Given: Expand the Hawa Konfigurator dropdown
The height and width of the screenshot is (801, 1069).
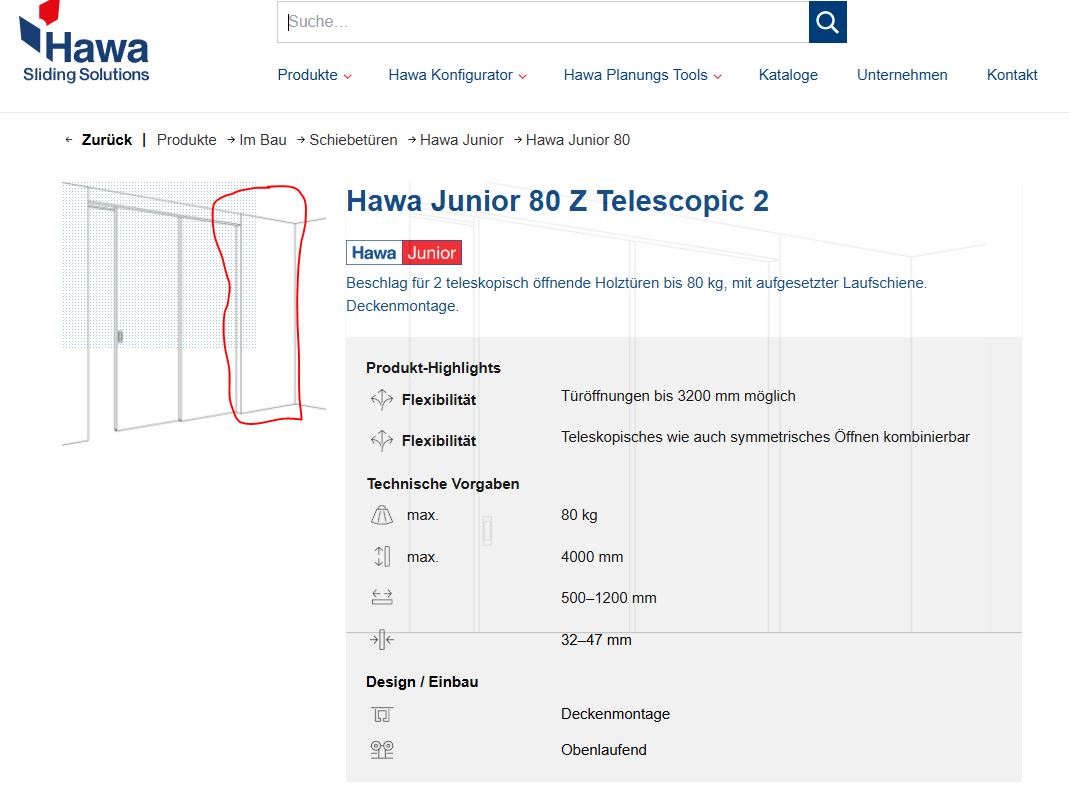Looking at the screenshot, I should [x=457, y=75].
